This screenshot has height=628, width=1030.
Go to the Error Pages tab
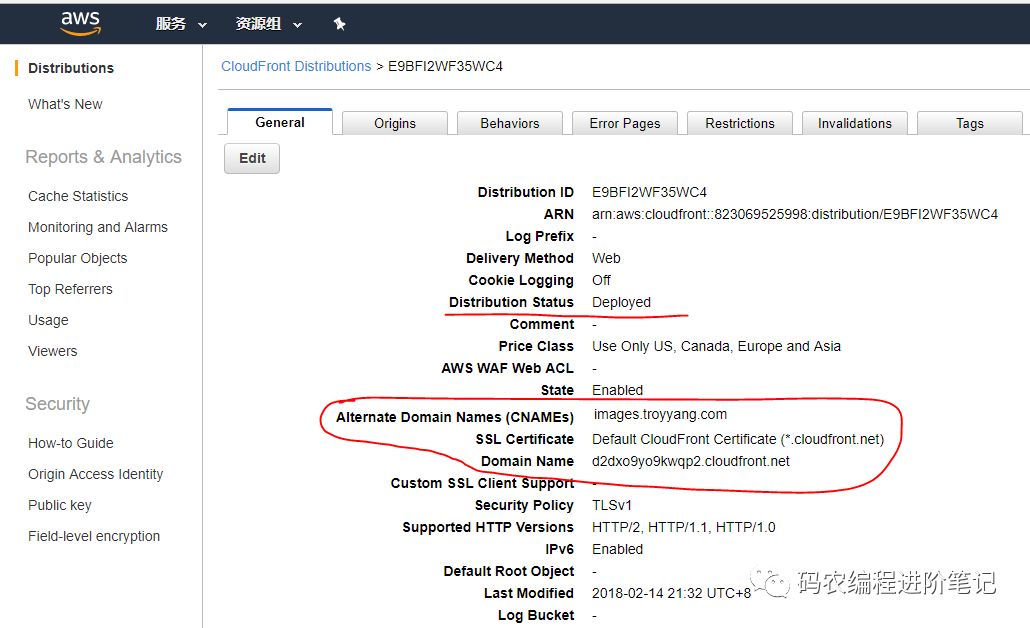pyautogui.click(x=625, y=123)
